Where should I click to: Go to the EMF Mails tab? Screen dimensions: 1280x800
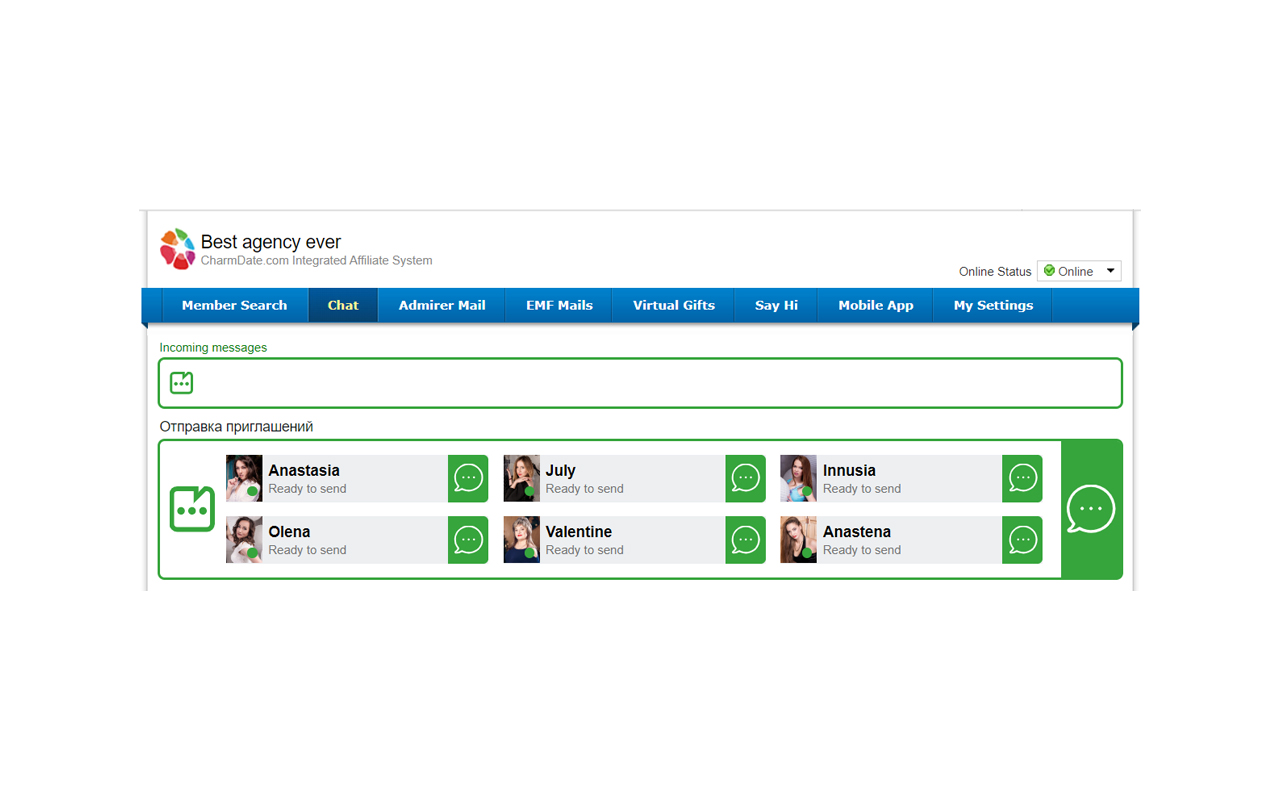(559, 305)
